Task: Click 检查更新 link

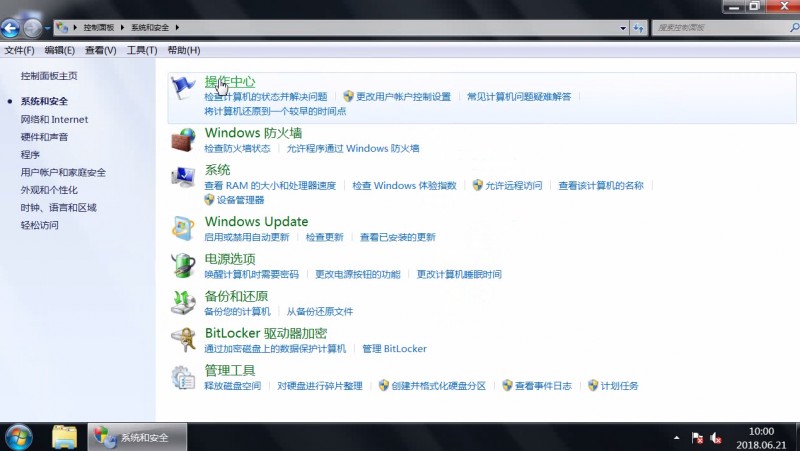Action: 324,237
